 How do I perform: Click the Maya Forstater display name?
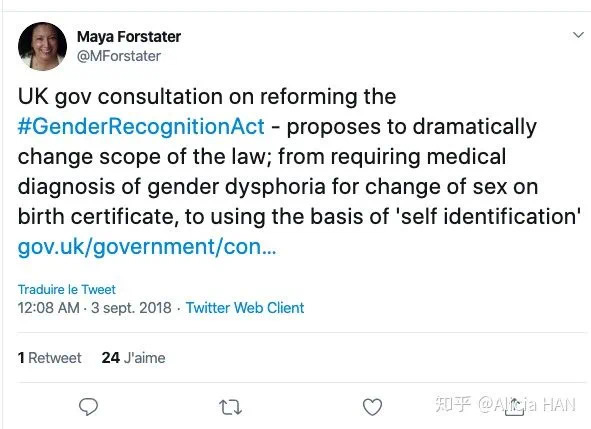coord(129,37)
